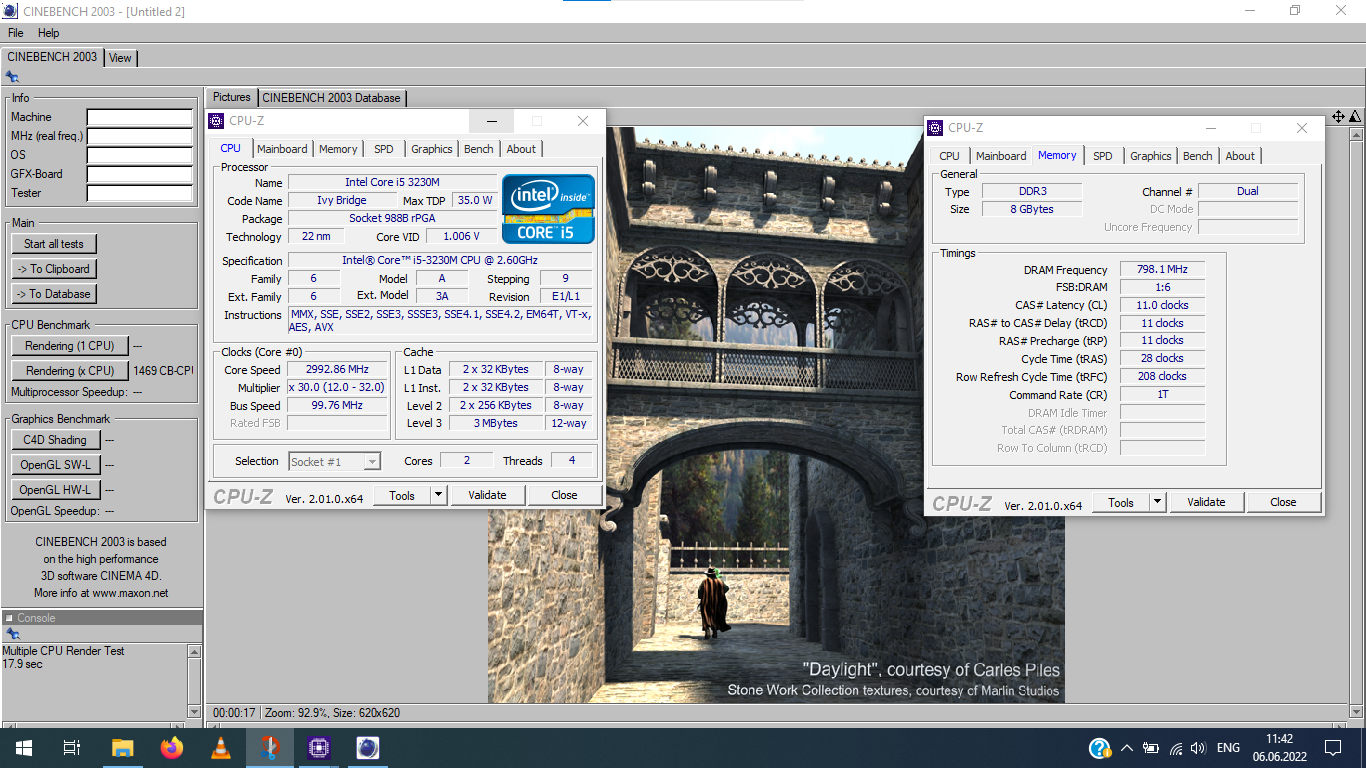Click the title icon of left CPU-Z window
Viewport: 1366px width, 768px height.
click(216, 121)
